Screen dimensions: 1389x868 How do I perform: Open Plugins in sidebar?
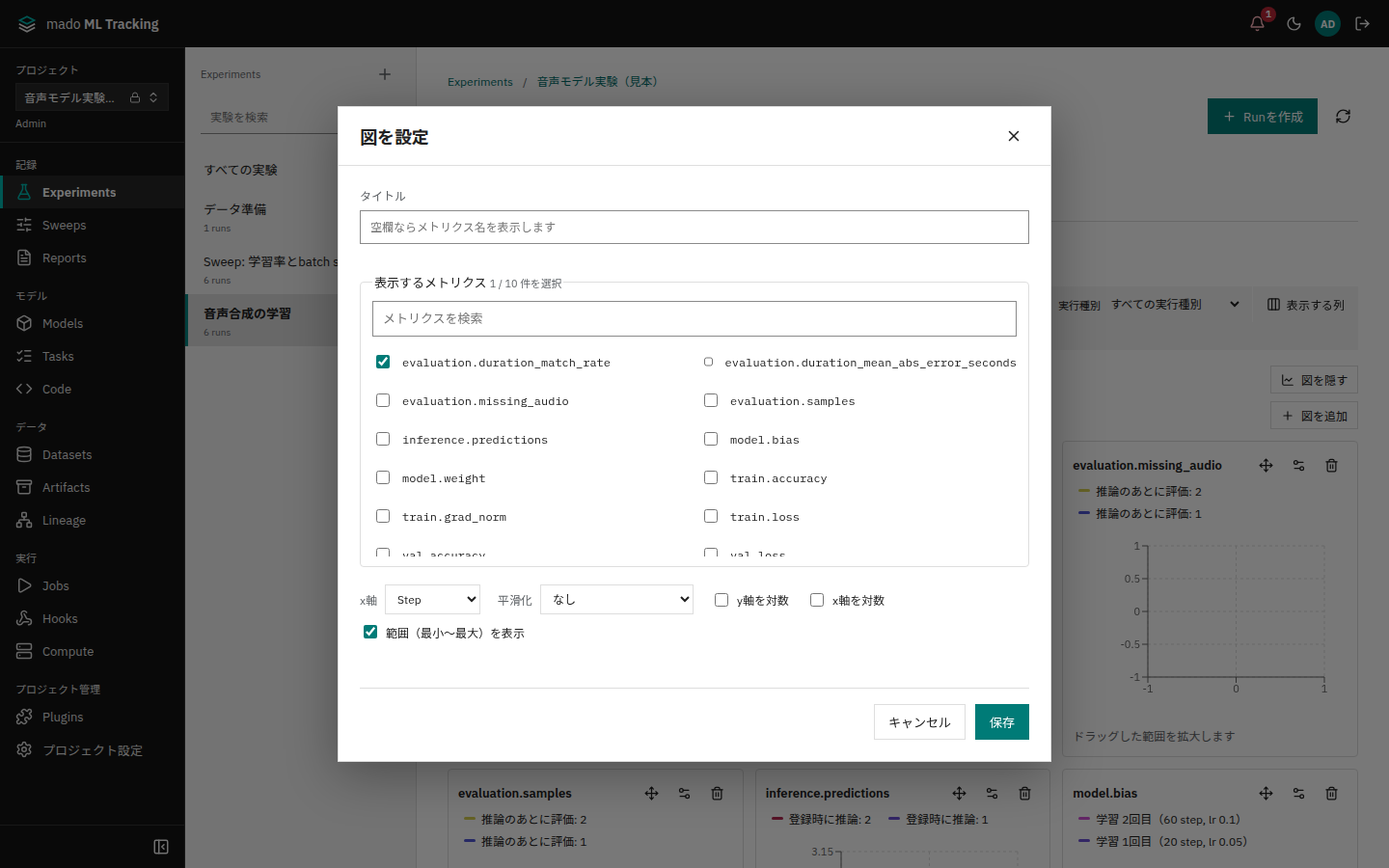(x=92, y=718)
